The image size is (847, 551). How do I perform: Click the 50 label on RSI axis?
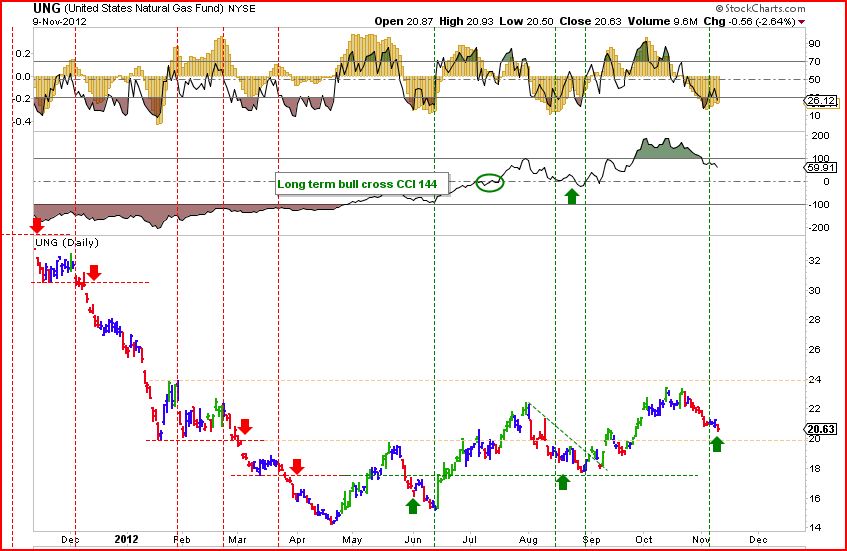point(814,79)
